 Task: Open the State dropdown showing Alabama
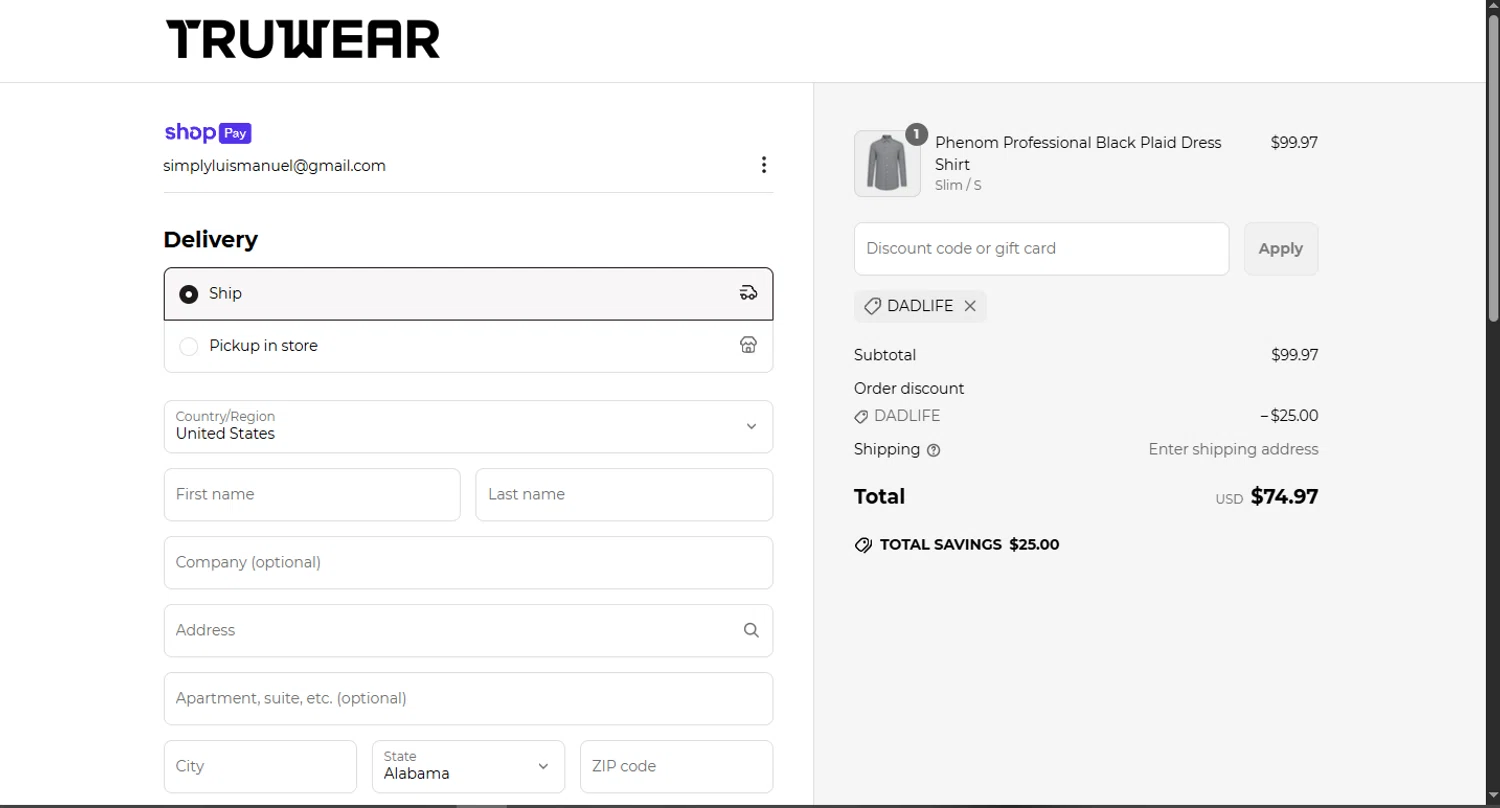click(468, 766)
